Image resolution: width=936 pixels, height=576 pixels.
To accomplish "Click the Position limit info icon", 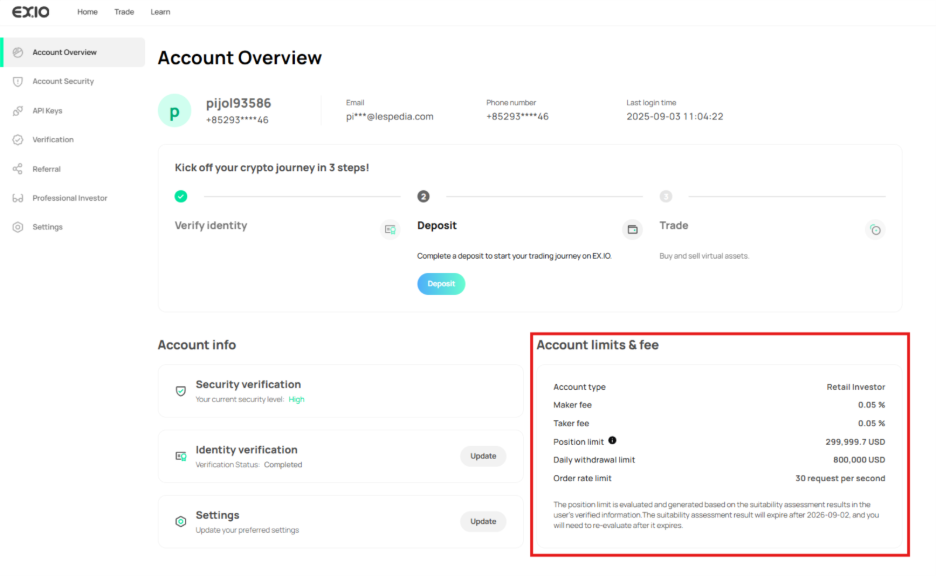I will click(612, 440).
